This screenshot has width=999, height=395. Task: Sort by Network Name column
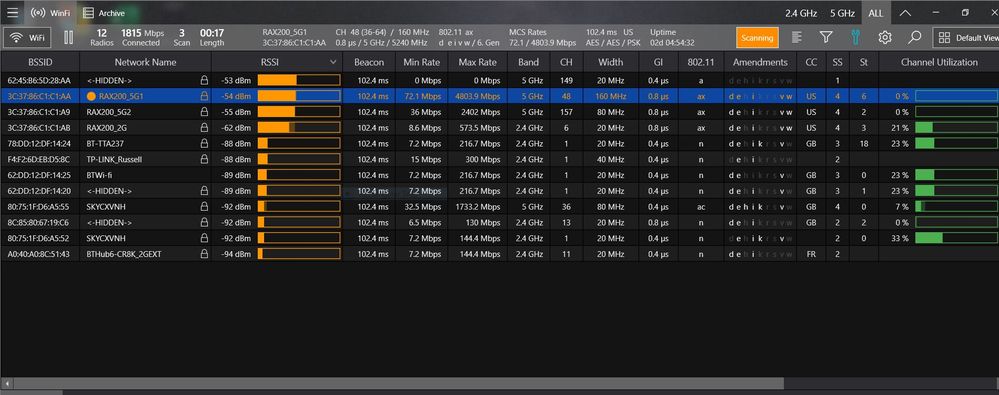pos(145,62)
